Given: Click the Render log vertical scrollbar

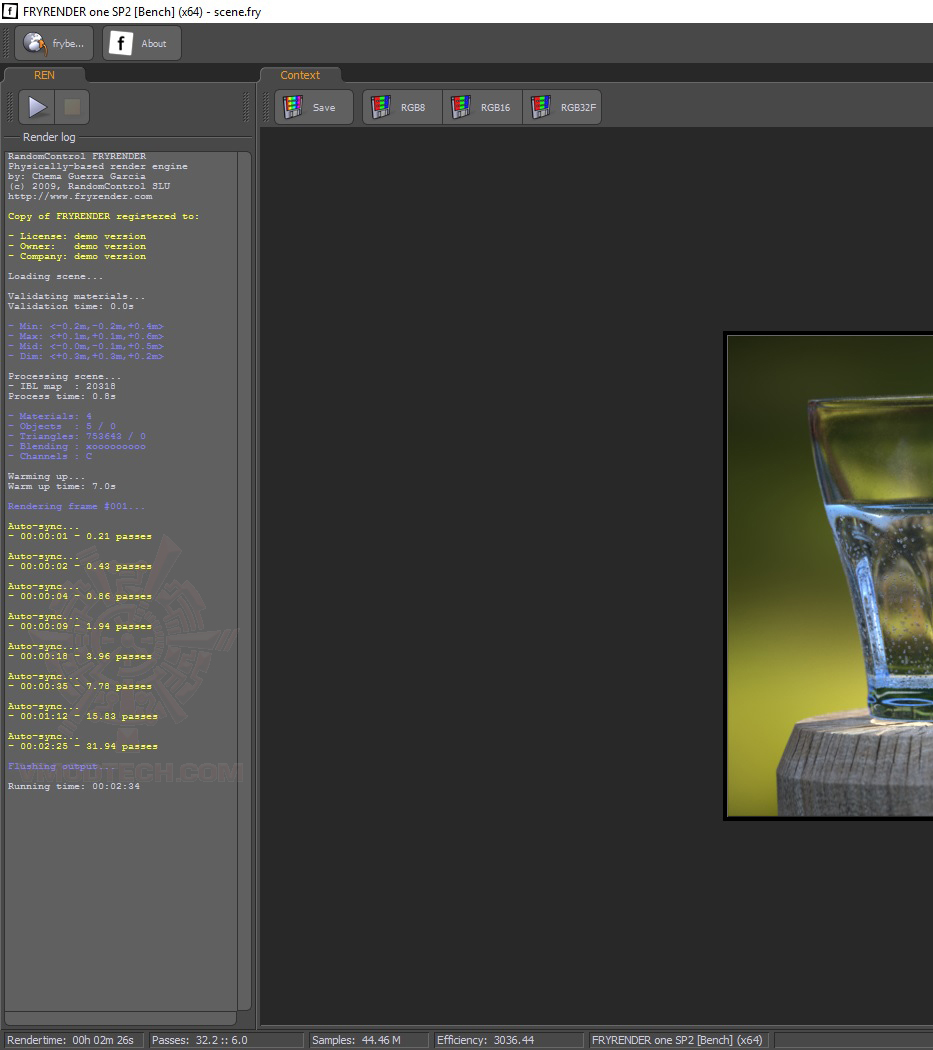Looking at the screenshot, I should click(244, 581).
